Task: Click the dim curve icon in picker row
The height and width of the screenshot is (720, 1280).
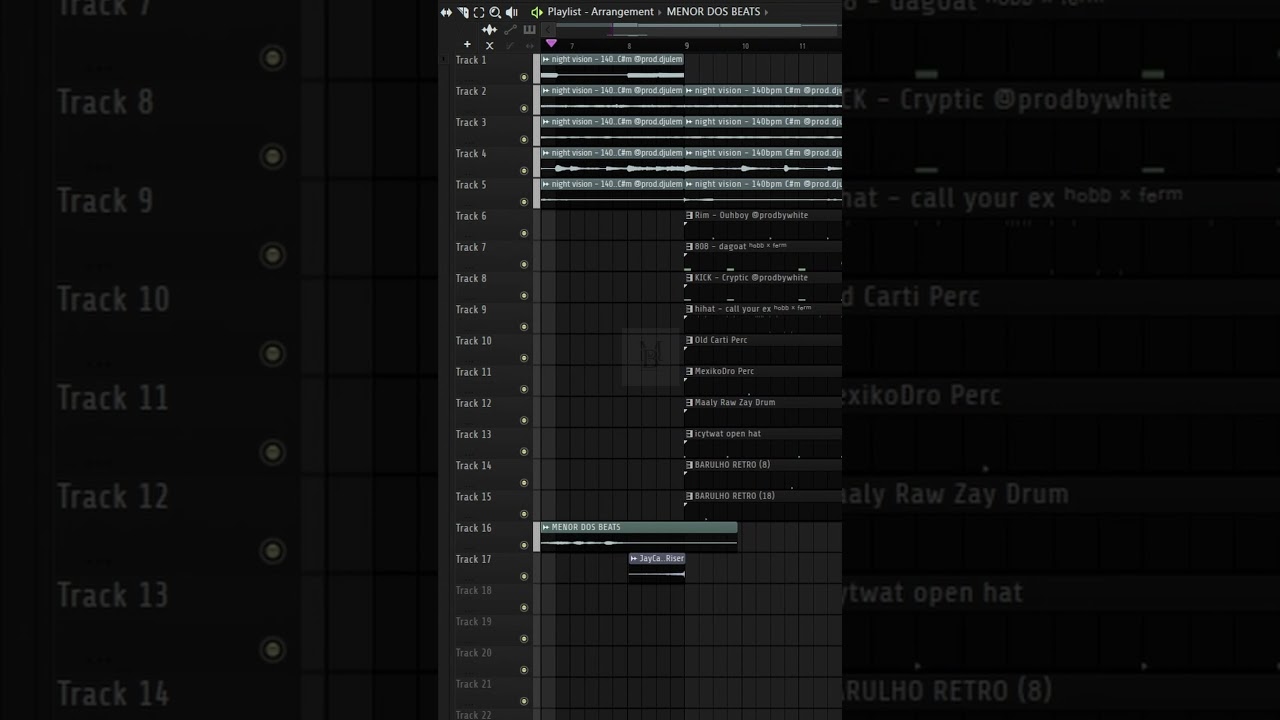Action: [510, 45]
